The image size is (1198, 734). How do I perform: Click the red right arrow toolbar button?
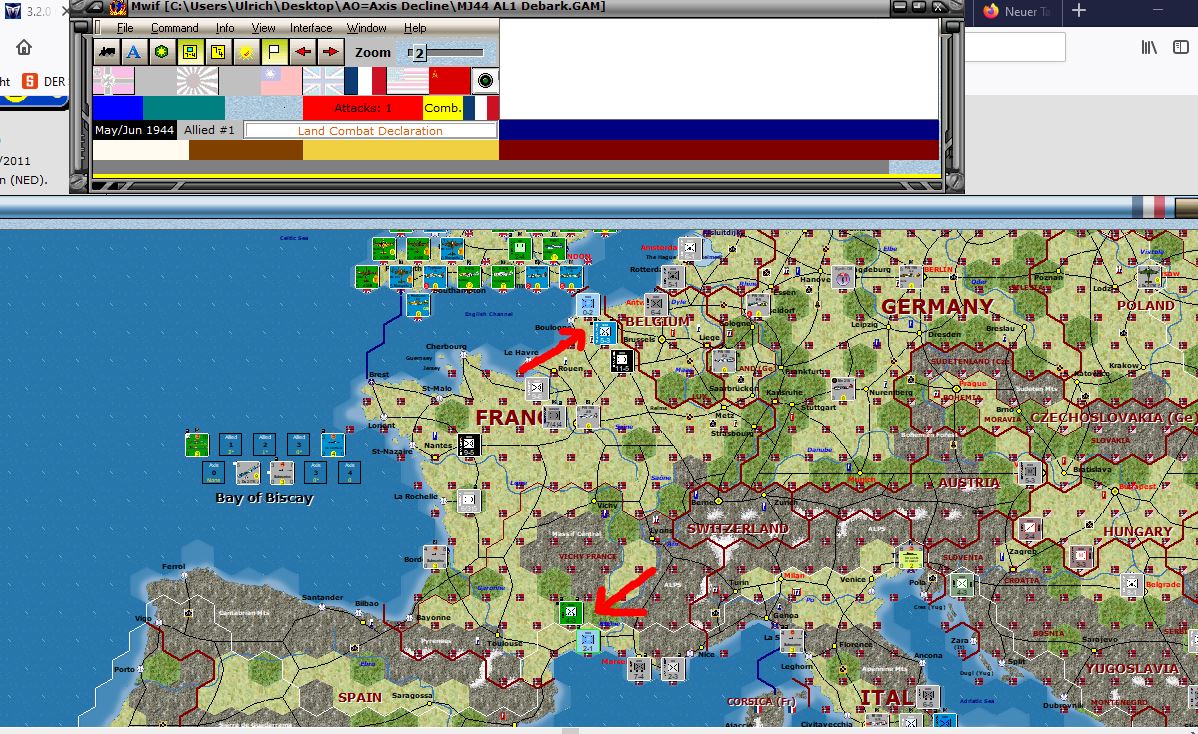330,52
